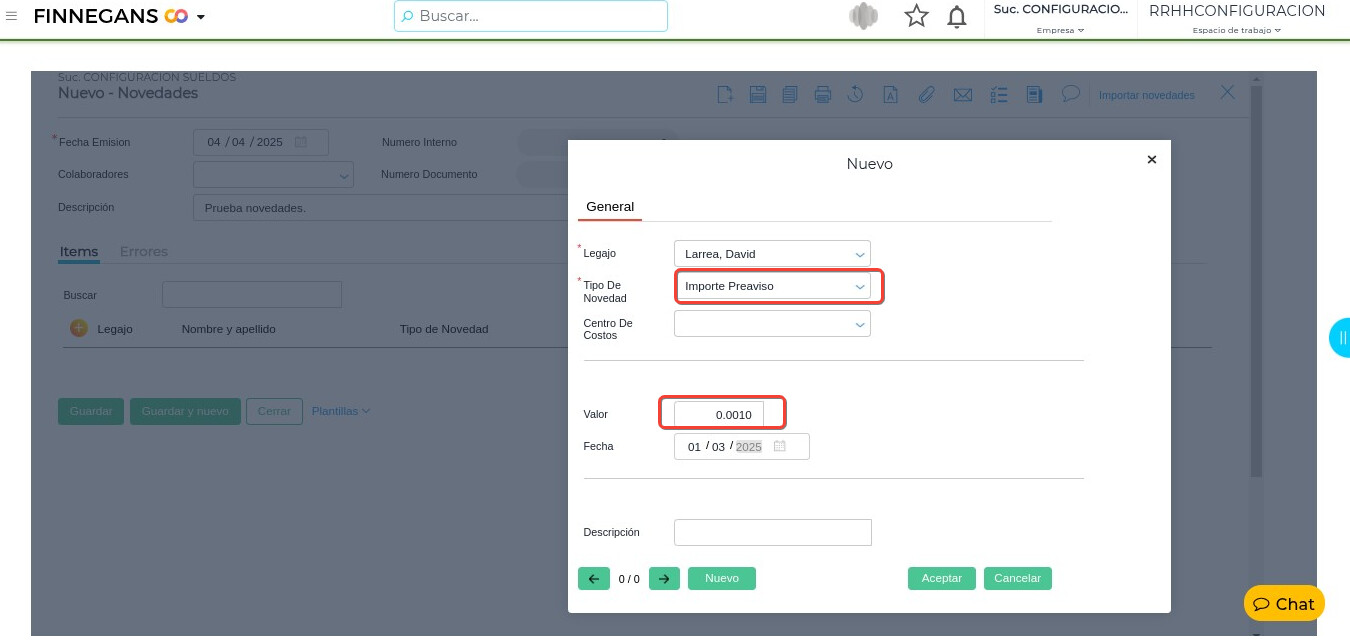Open the Centro De Costos dropdown
Image resolution: width=1350 pixels, height=641 pixels.
pyautogui.click(x=772, y=324)
